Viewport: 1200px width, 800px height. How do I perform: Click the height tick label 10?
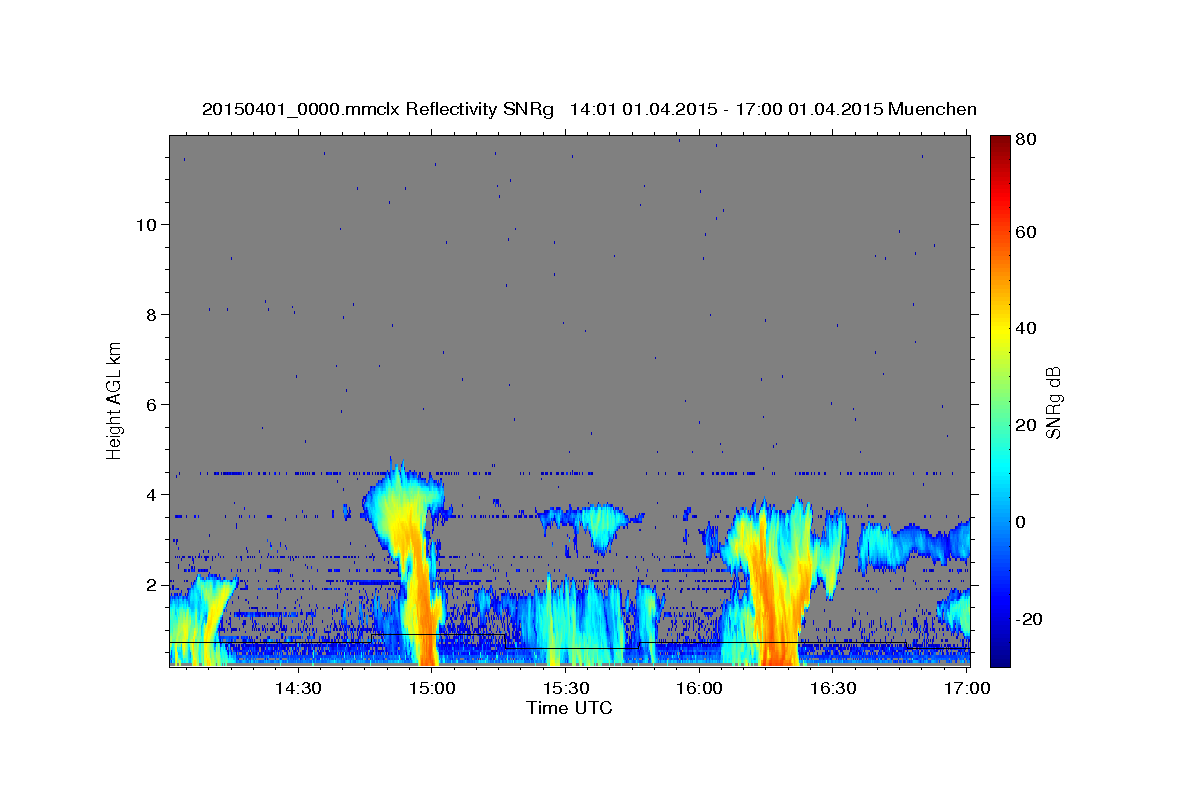click(145, 224)
